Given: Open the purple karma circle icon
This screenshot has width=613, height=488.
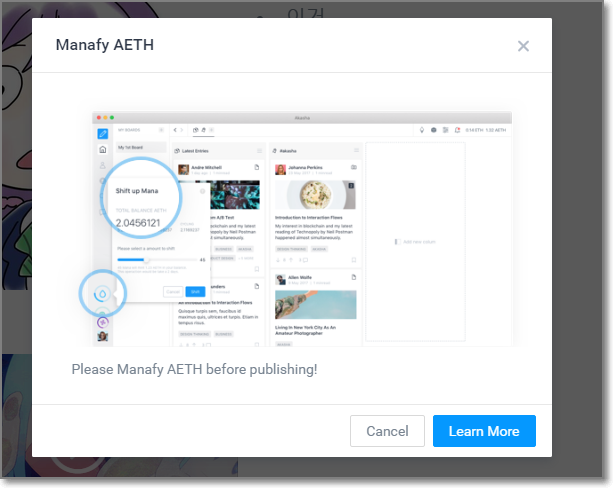Looking at the screenshot, I should tap(103, 322).
